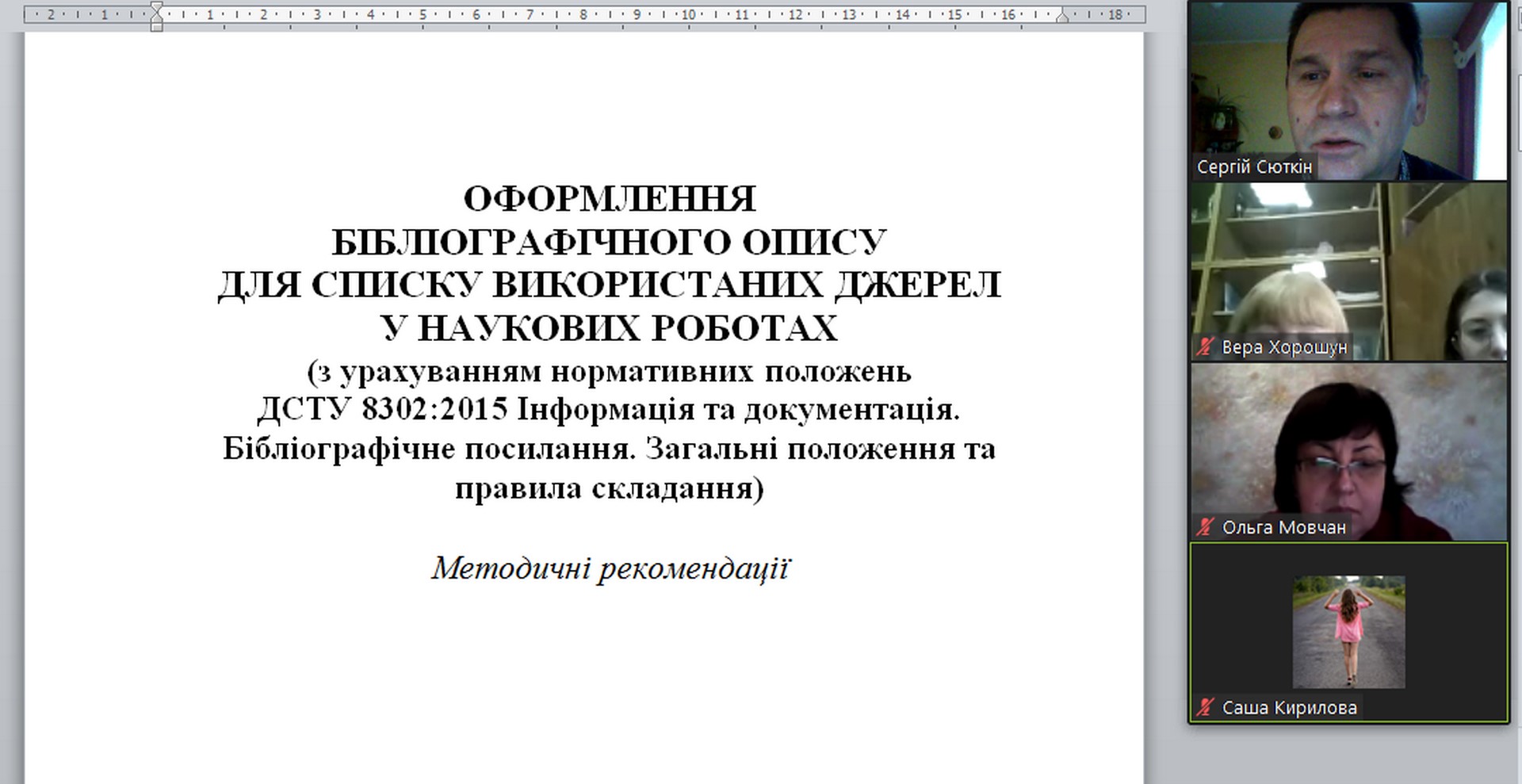Screen dimensions: 1522x784
Task: Click the Саша Кирилова name label
Action: click(x=1289, y=707)
